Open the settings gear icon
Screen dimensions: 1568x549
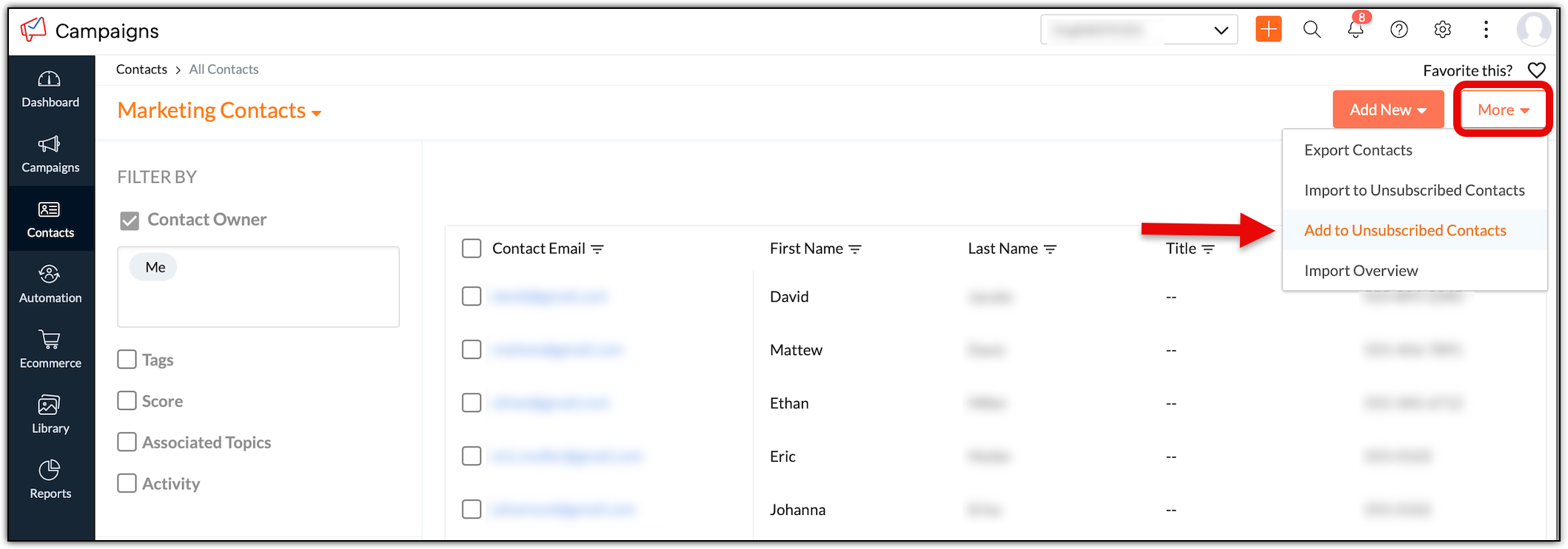pos(1442,30)
